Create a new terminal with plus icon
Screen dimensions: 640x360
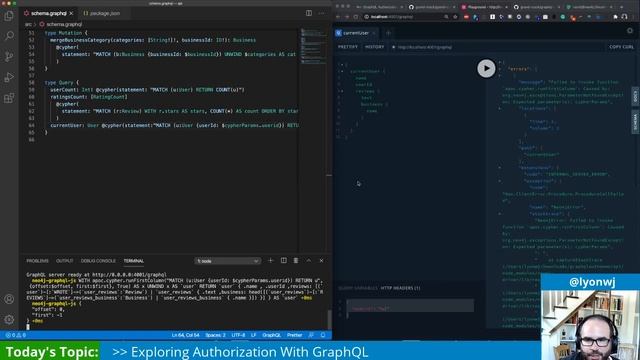click(271, 260)
